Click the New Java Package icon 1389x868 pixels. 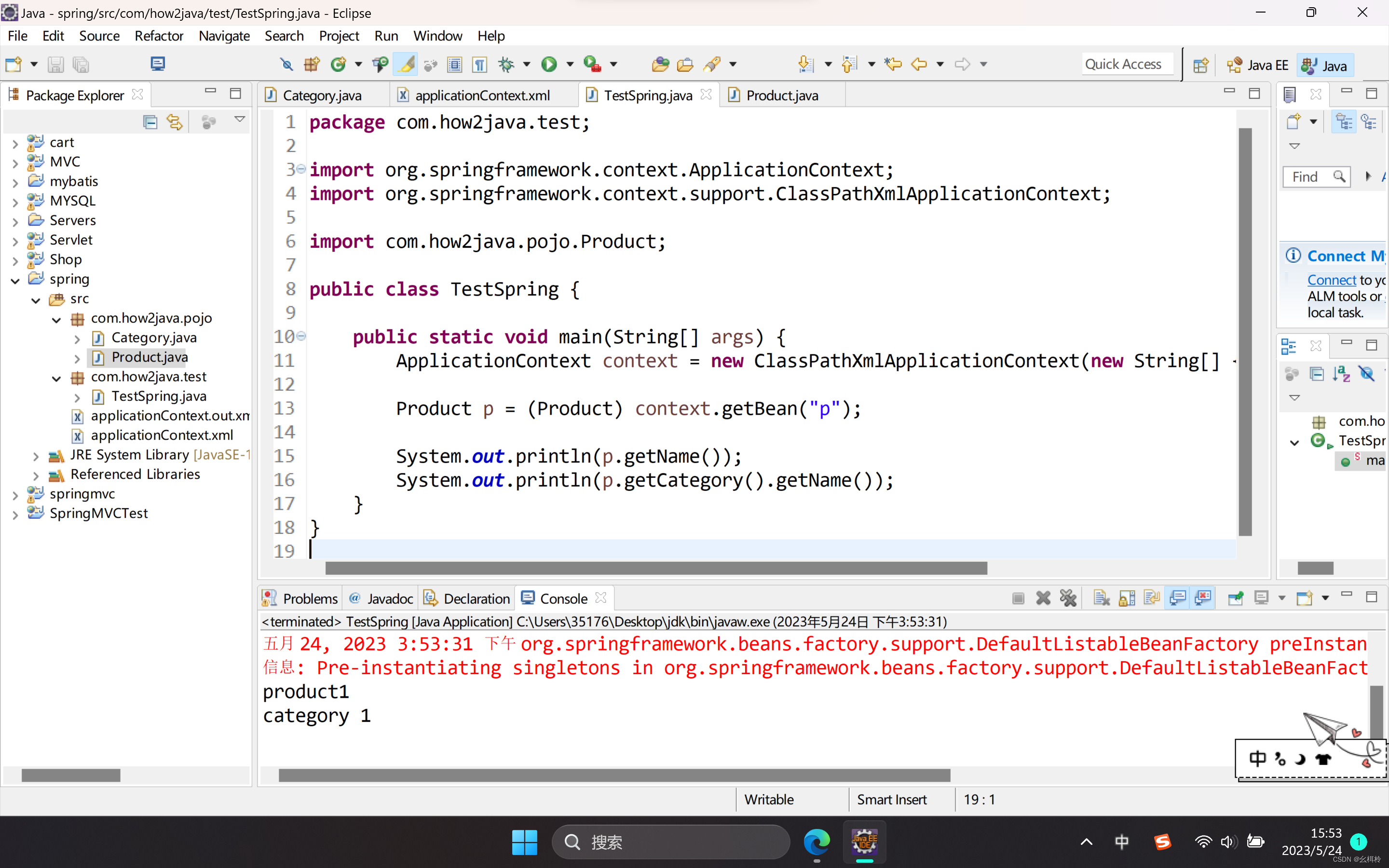[x=312, y=64]
